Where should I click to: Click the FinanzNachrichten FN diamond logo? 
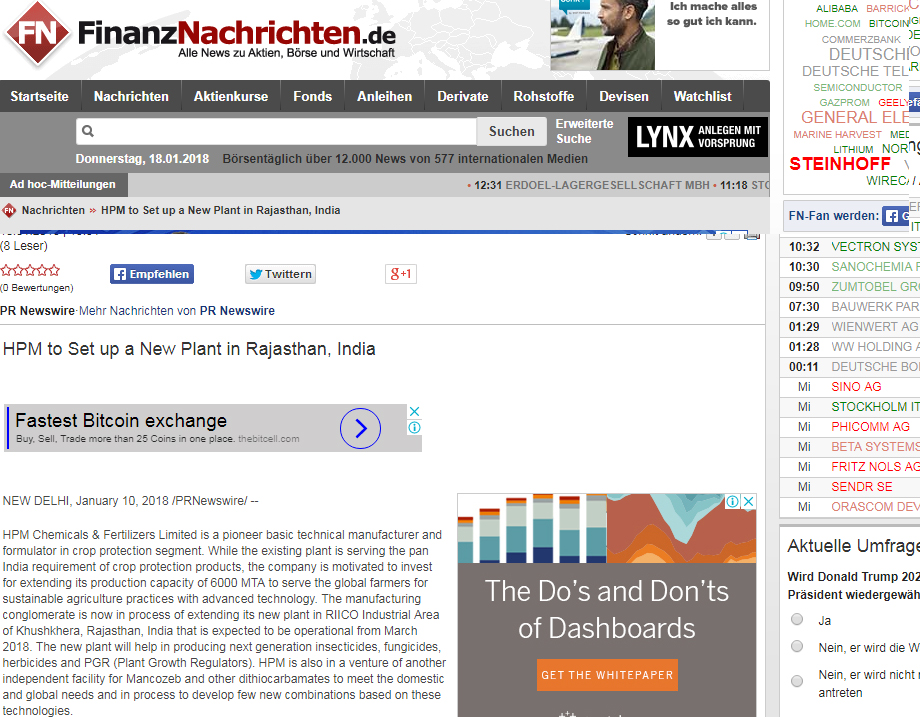click(x=37, y=33)
